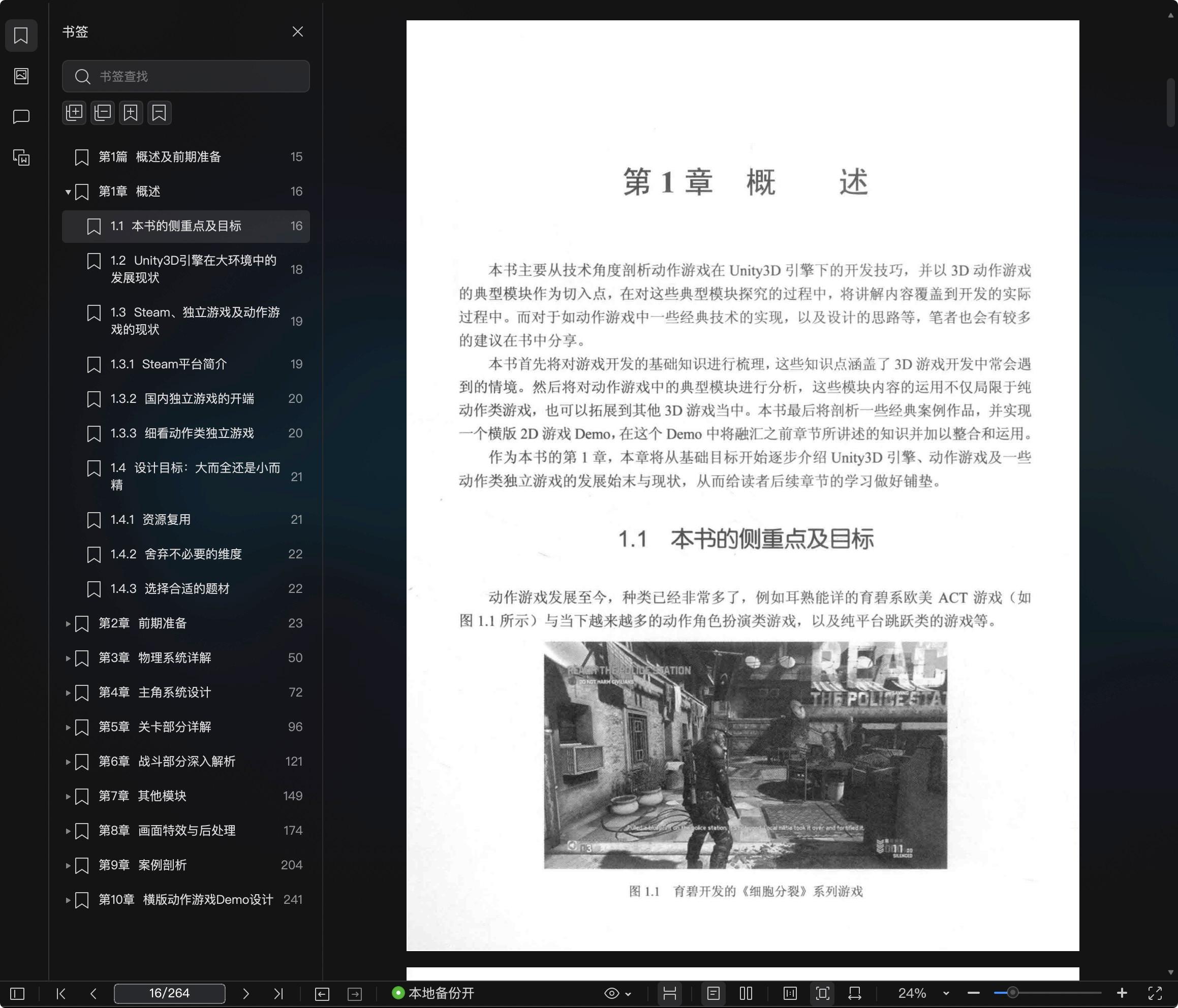Expand the 第5章 关卡部分详解 bookmark
The width and height of the screenshot is (1178, 1008).
68,727
